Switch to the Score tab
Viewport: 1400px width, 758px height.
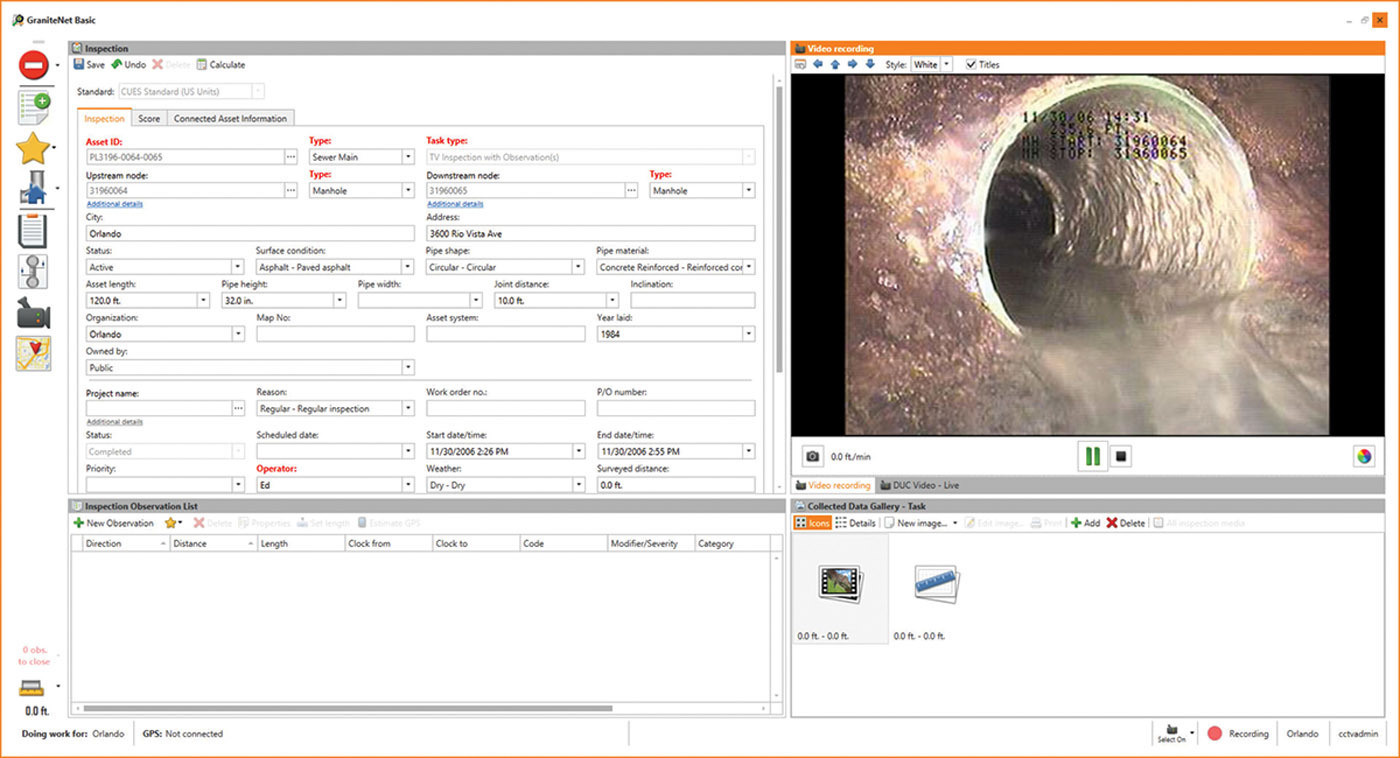point(148,118)
